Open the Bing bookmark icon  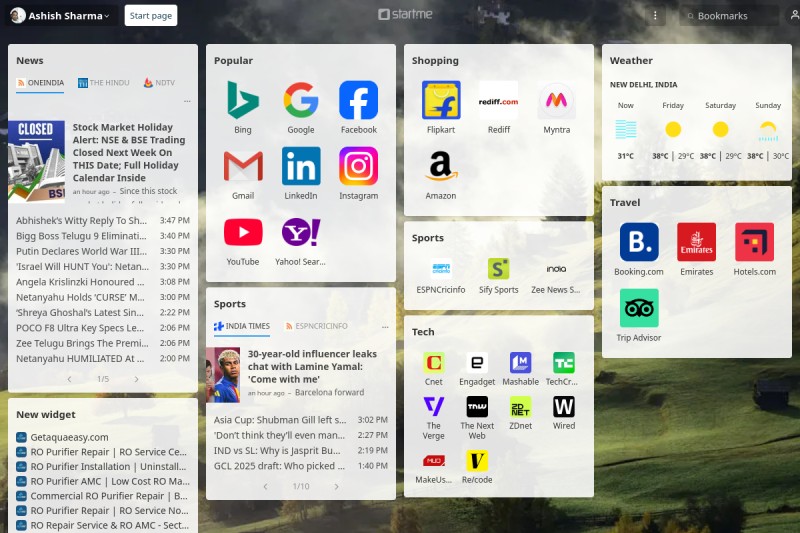click(243, 100)
